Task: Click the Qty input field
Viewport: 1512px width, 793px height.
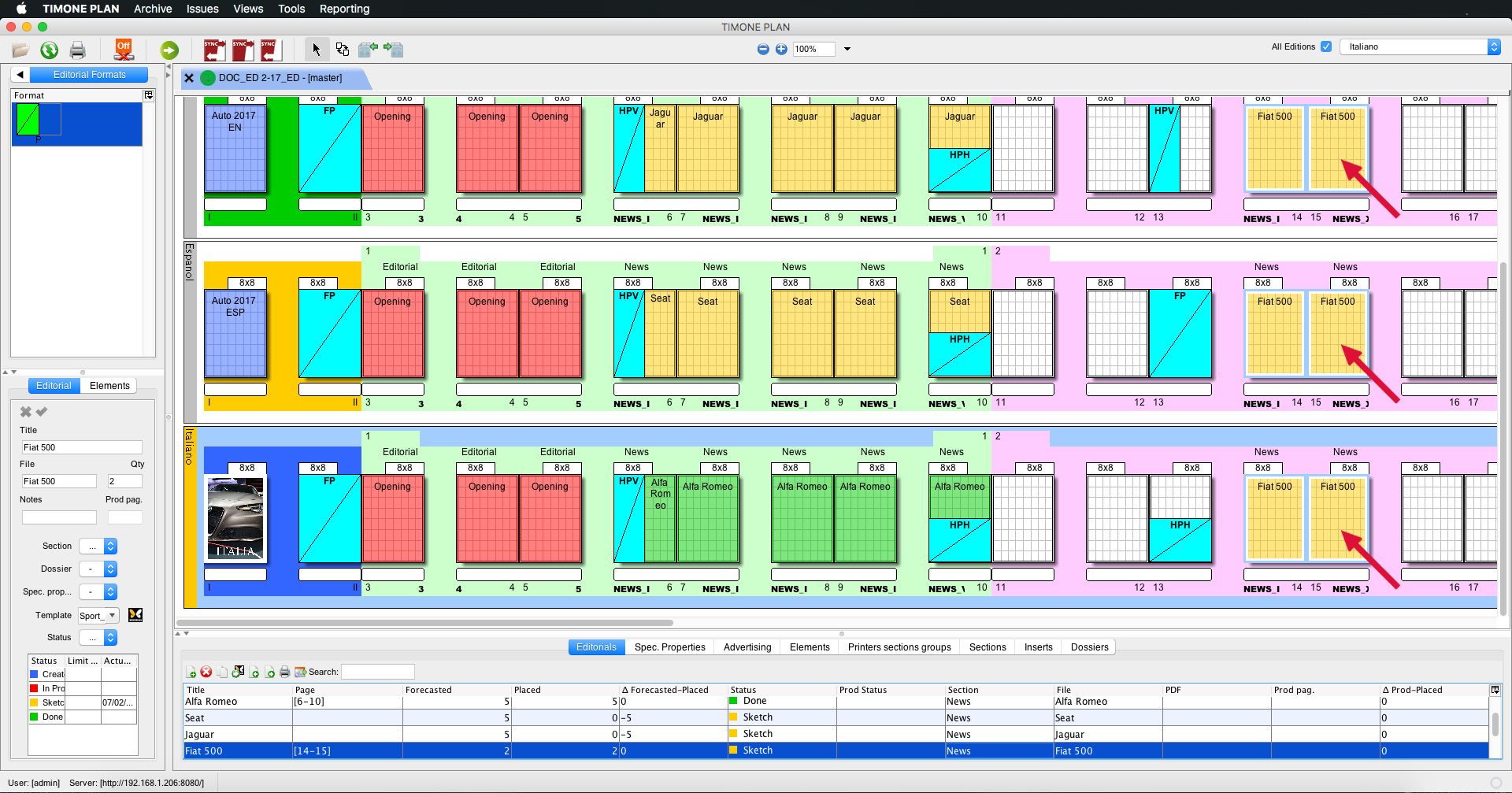Action: tap(124, 481)
